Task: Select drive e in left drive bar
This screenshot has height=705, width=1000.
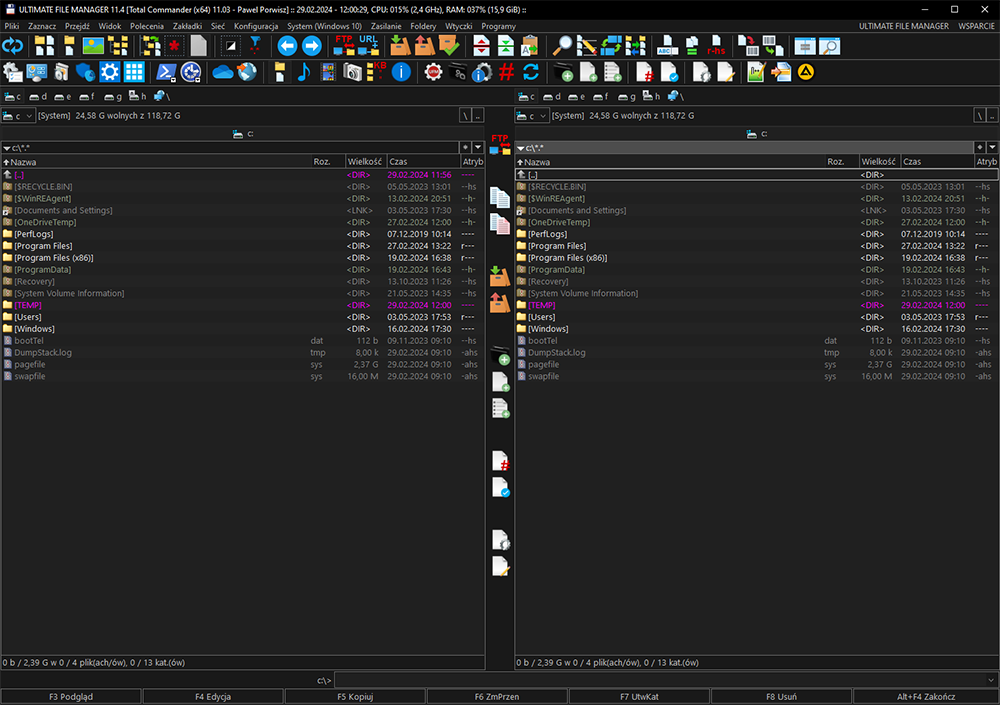Action: pos(62,96)
